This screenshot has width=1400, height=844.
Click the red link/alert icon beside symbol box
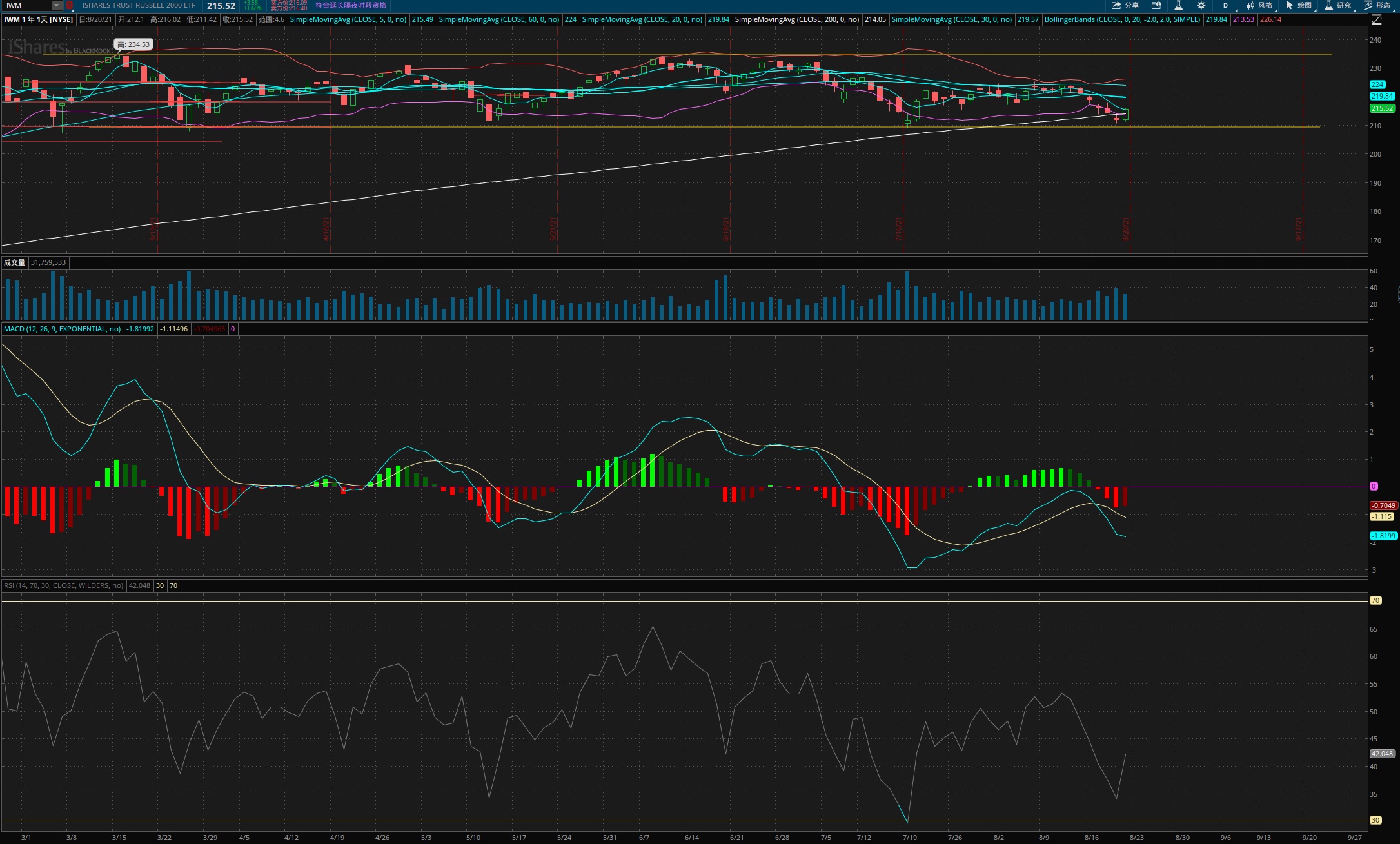click(x=70, y=6)
